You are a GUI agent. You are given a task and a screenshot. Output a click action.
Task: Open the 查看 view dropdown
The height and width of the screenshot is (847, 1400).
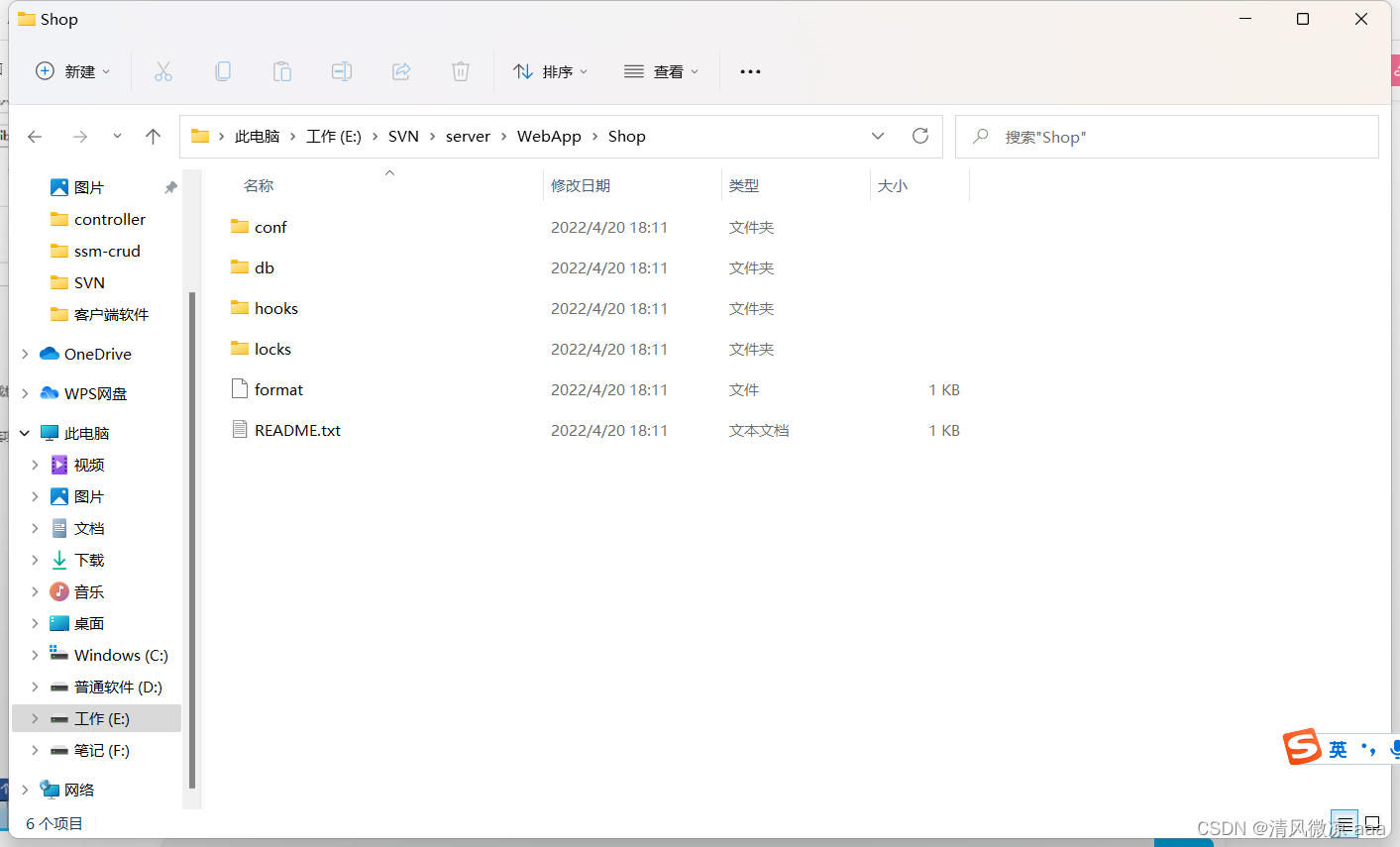(662, 71)
